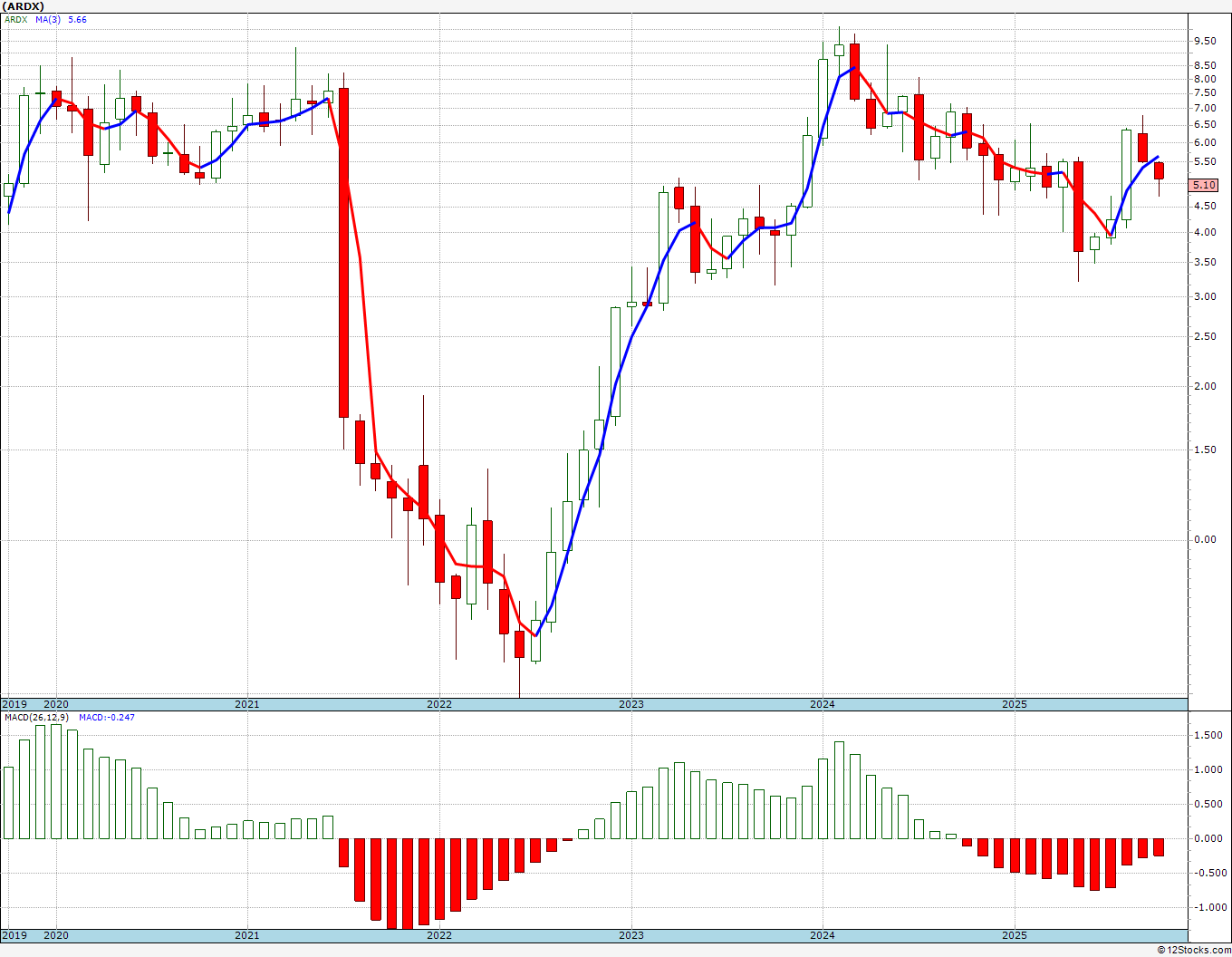
Task: Click the MACD(26,12,9) indicator label
Action: click(x=36, y=717)
